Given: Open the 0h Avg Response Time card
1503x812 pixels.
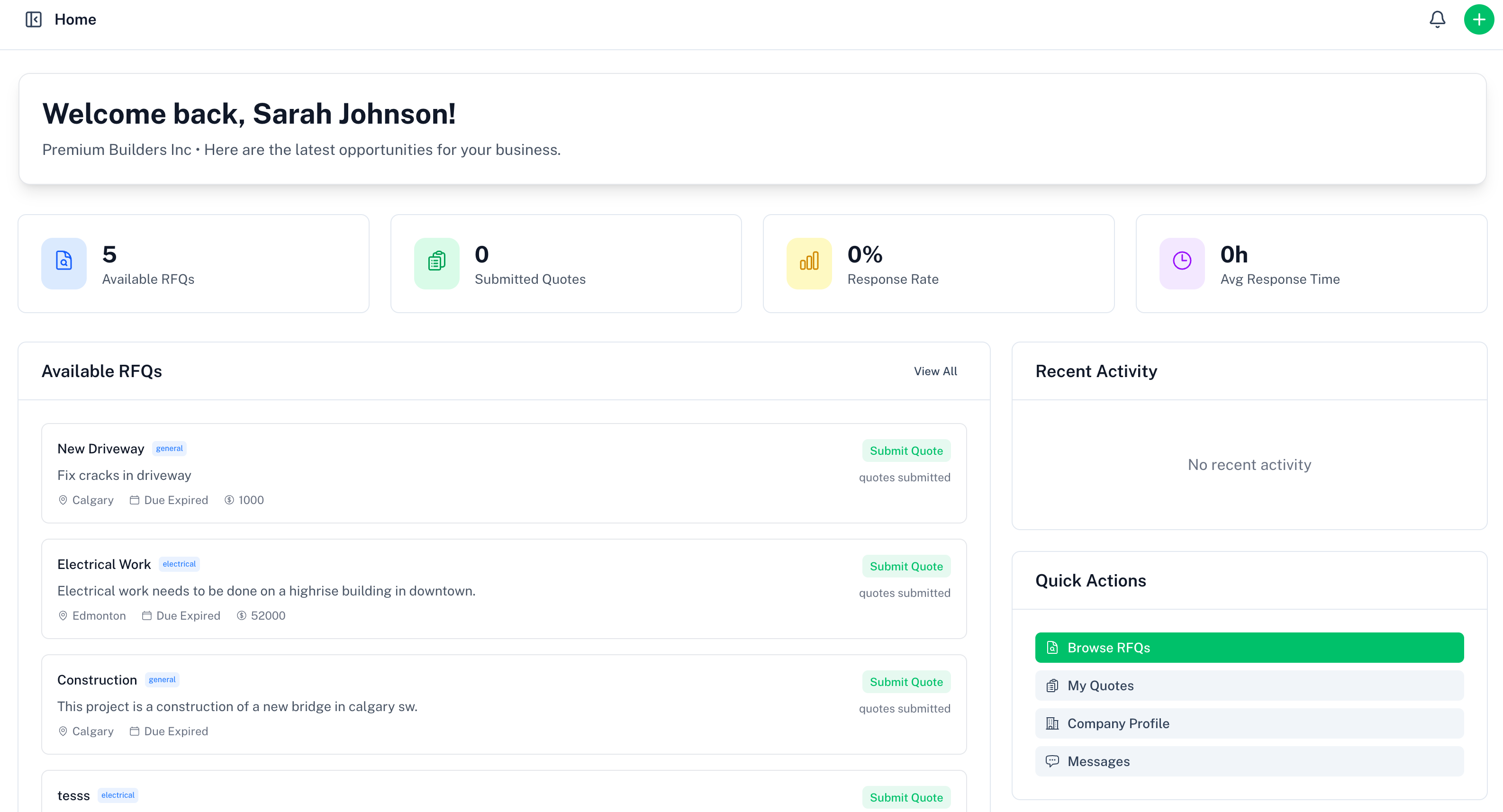Looking at the screenshot, I should [1312, 263].
